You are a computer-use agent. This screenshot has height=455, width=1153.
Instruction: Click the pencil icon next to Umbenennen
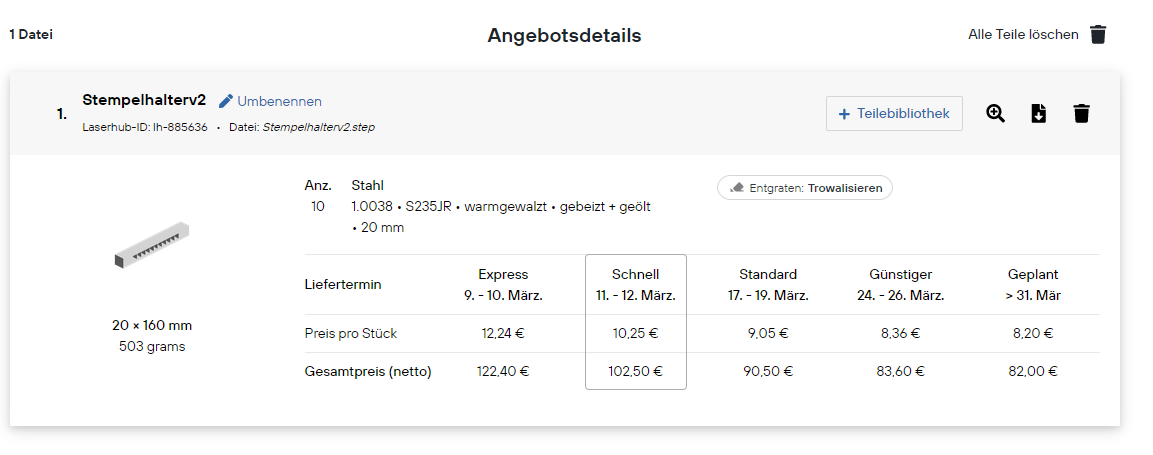[x=226, y=101]
